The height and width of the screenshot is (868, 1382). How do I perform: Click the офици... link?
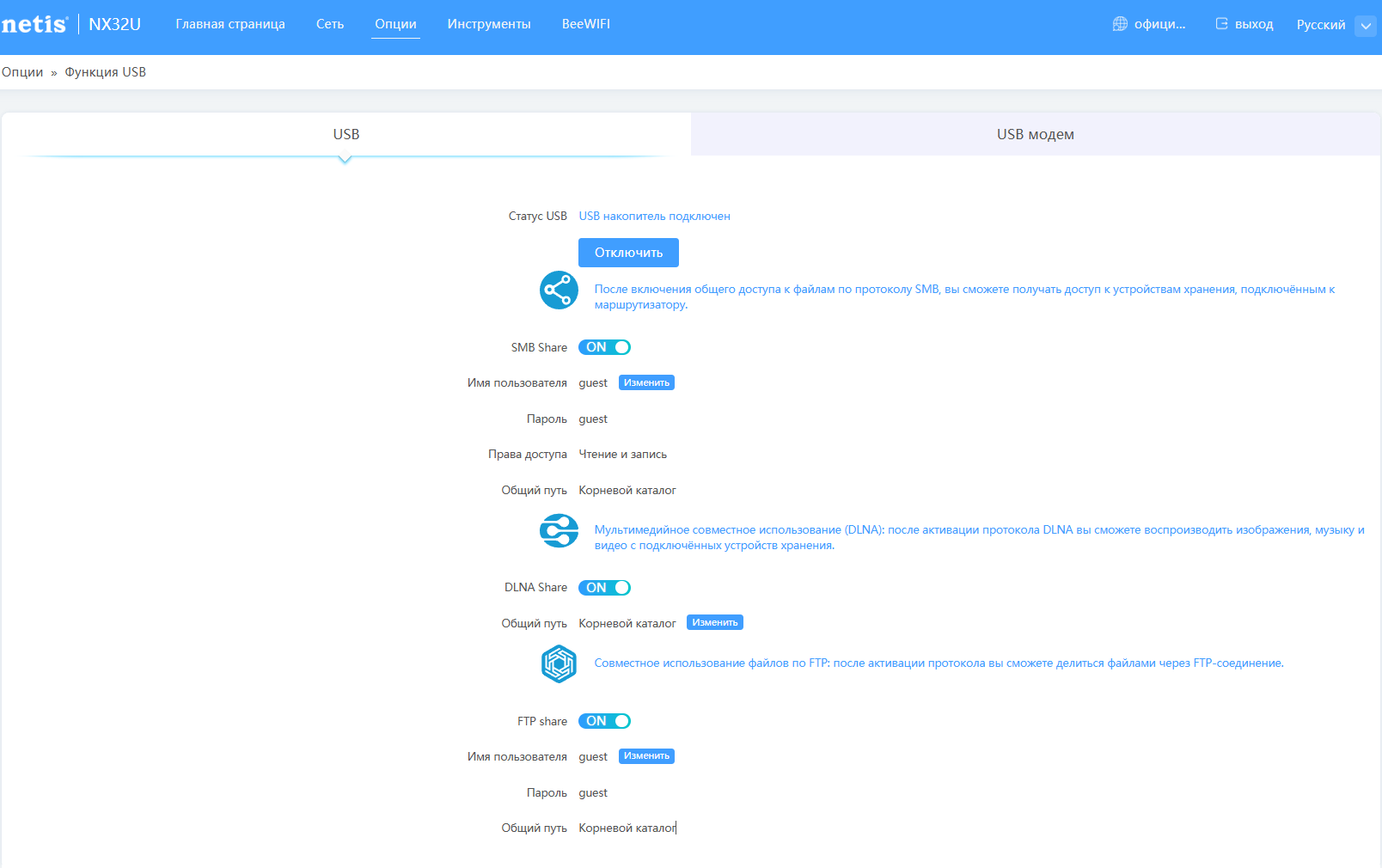tap(1159, 24)
